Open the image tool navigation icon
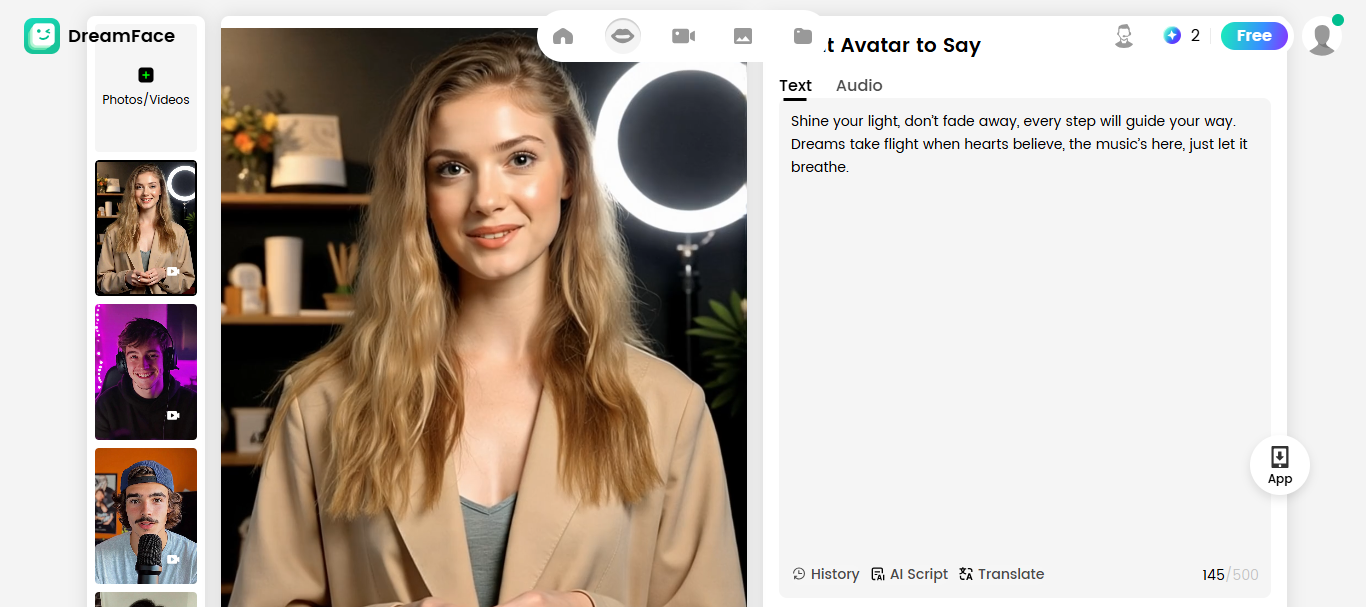 (743, 36)
